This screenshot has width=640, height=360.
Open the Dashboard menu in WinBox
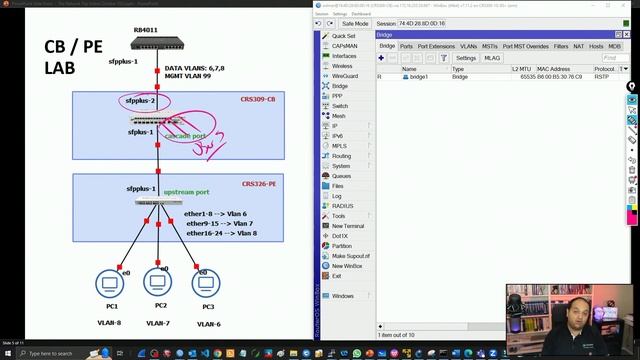(x=361, y=14)
